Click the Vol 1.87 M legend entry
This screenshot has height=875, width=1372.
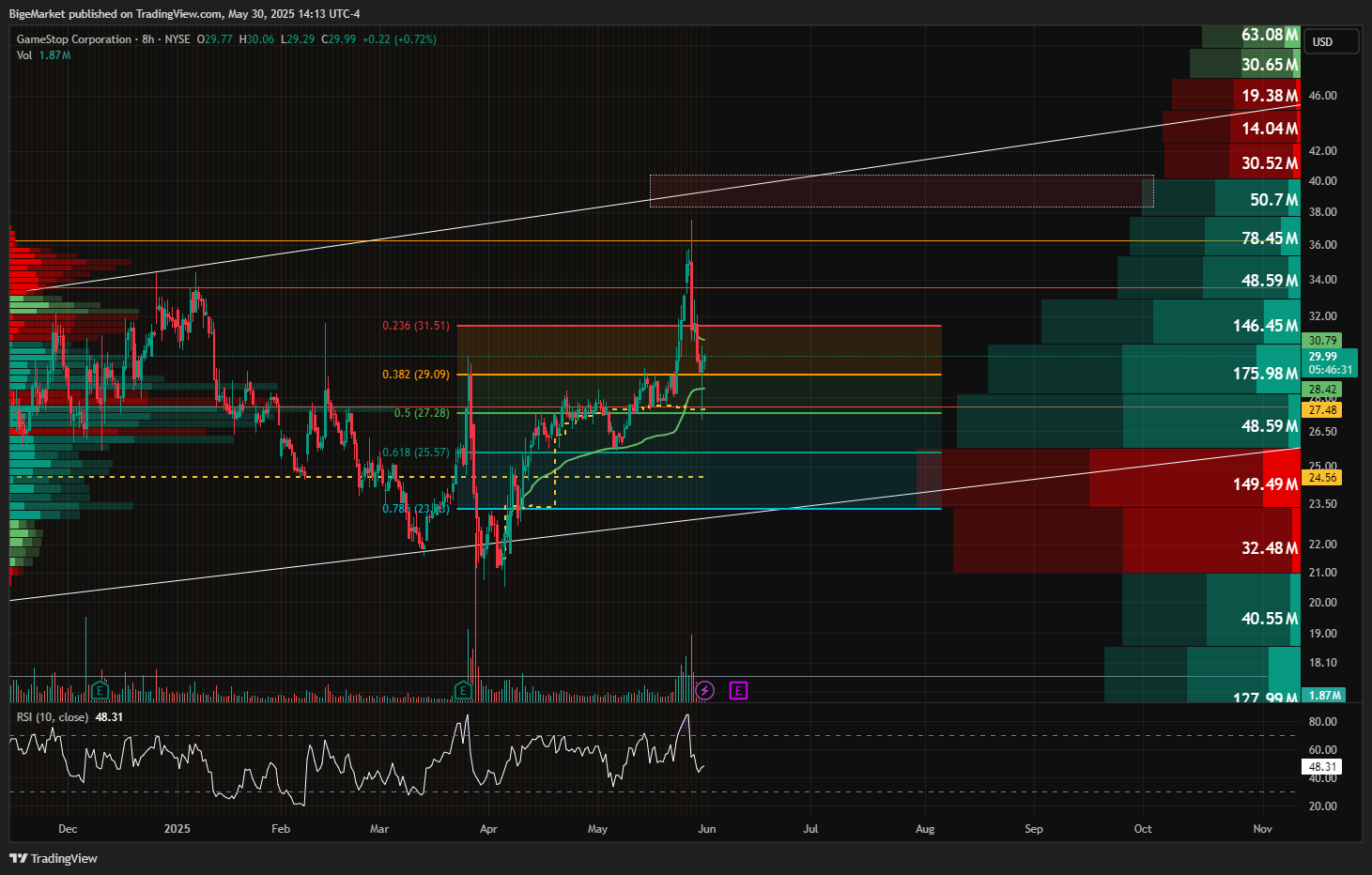tap(43, 55)
